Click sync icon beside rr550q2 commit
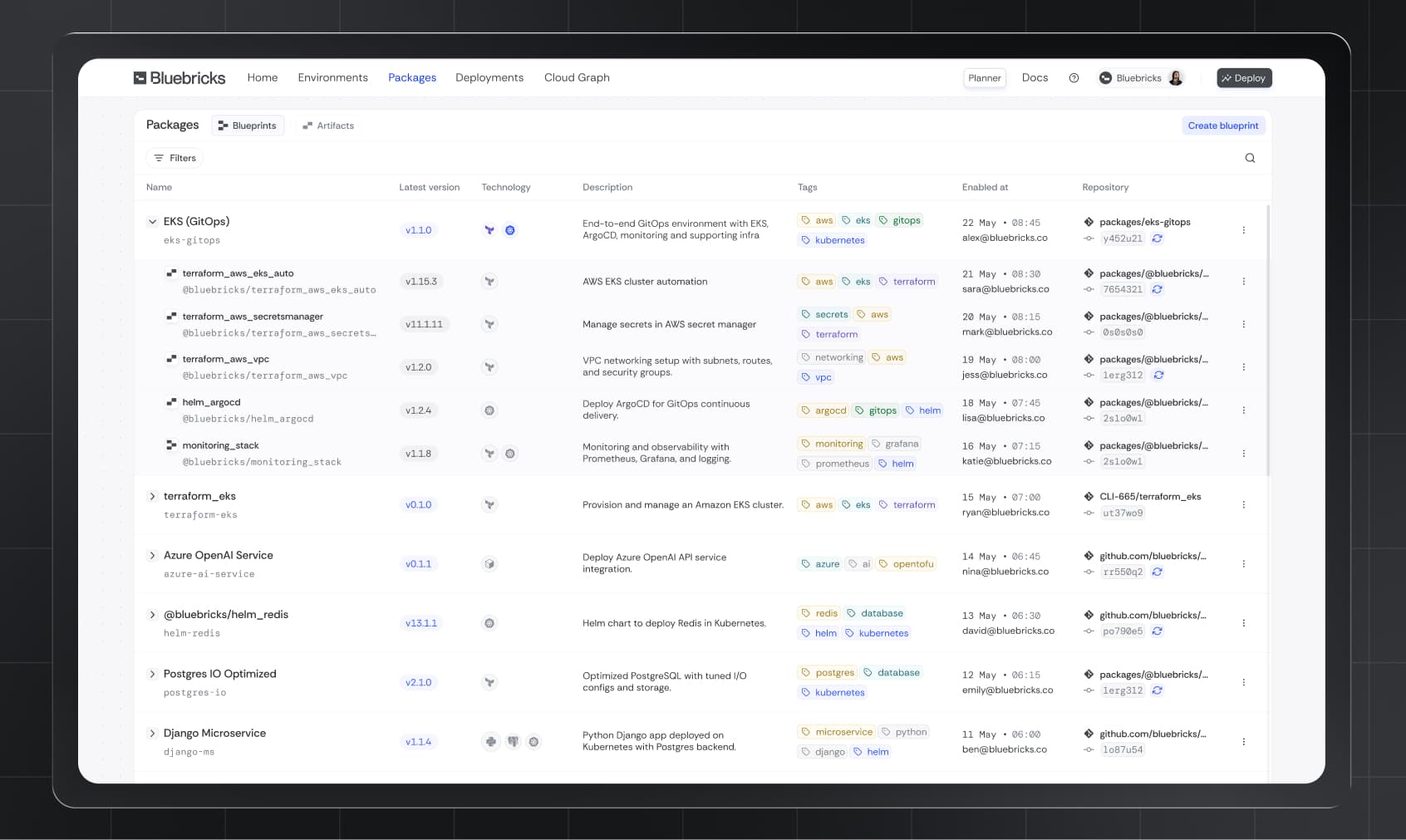The height and width of the screenshot is (840, 1406). click(1158, 572)
